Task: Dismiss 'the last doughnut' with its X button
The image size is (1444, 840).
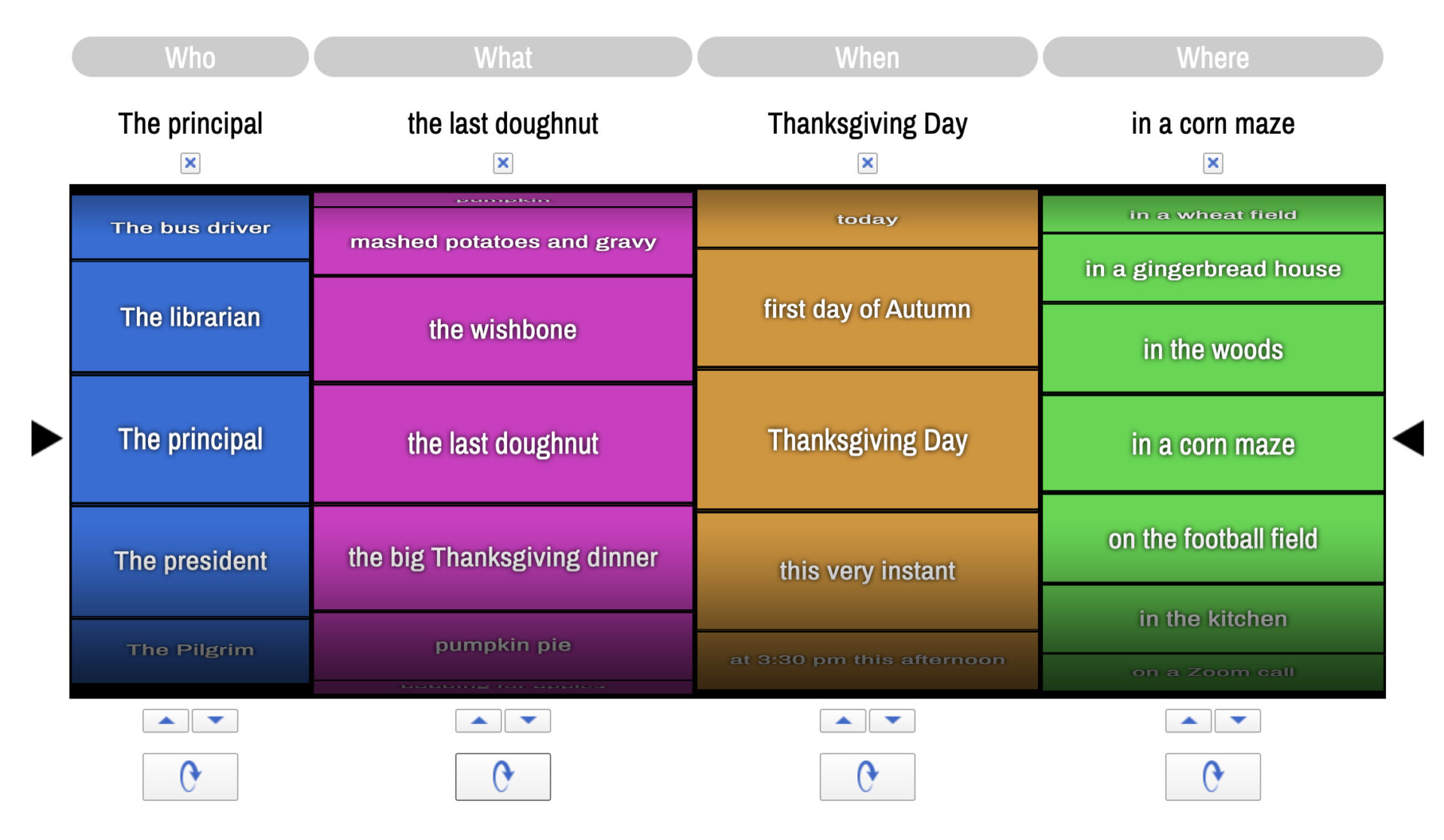Action: pos(502,162)
